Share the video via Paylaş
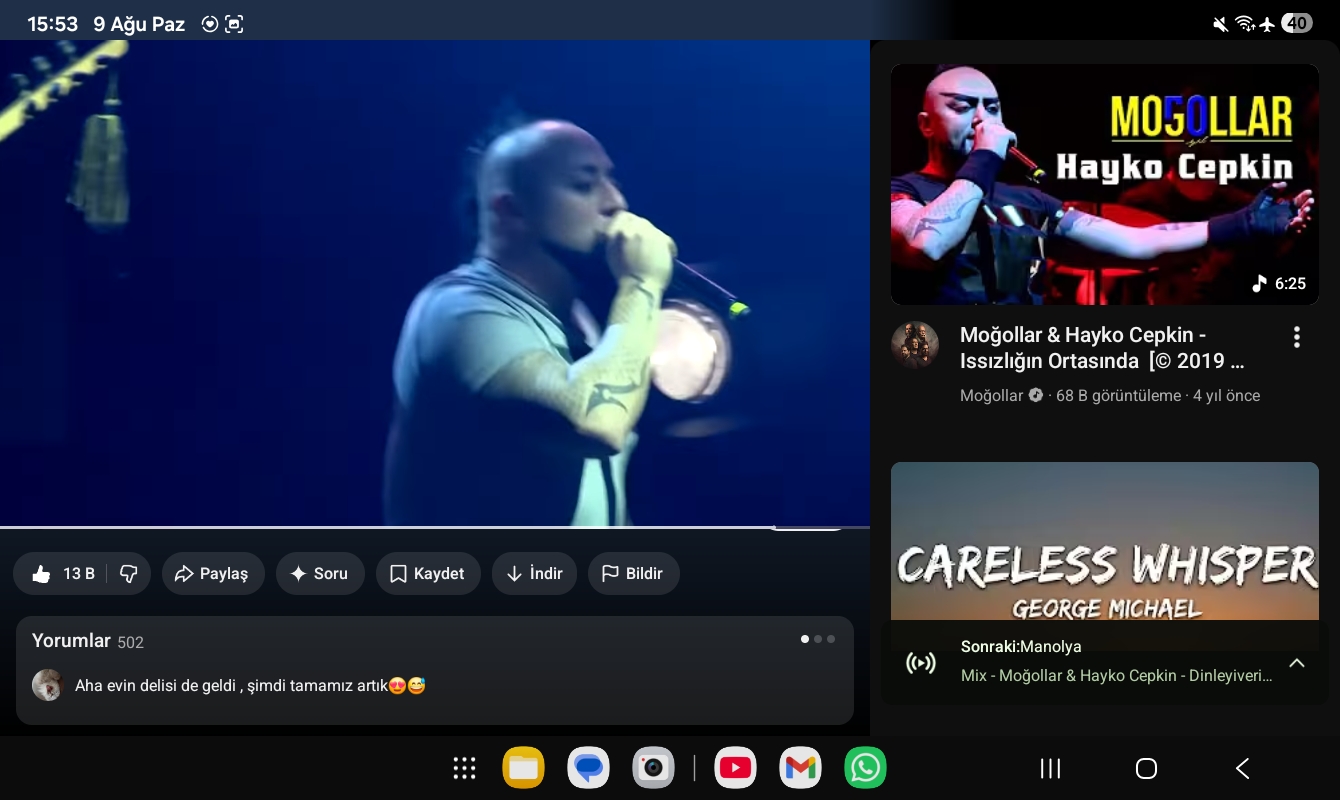 tap(213, 574)
